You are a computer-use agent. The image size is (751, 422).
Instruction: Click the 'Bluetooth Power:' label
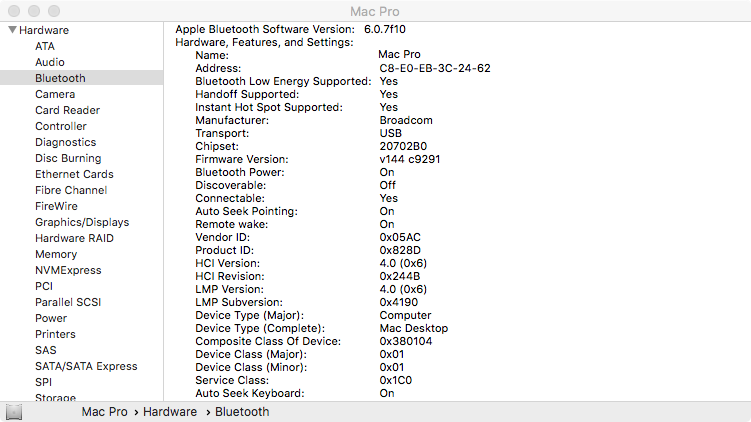[x=240, y=172]
